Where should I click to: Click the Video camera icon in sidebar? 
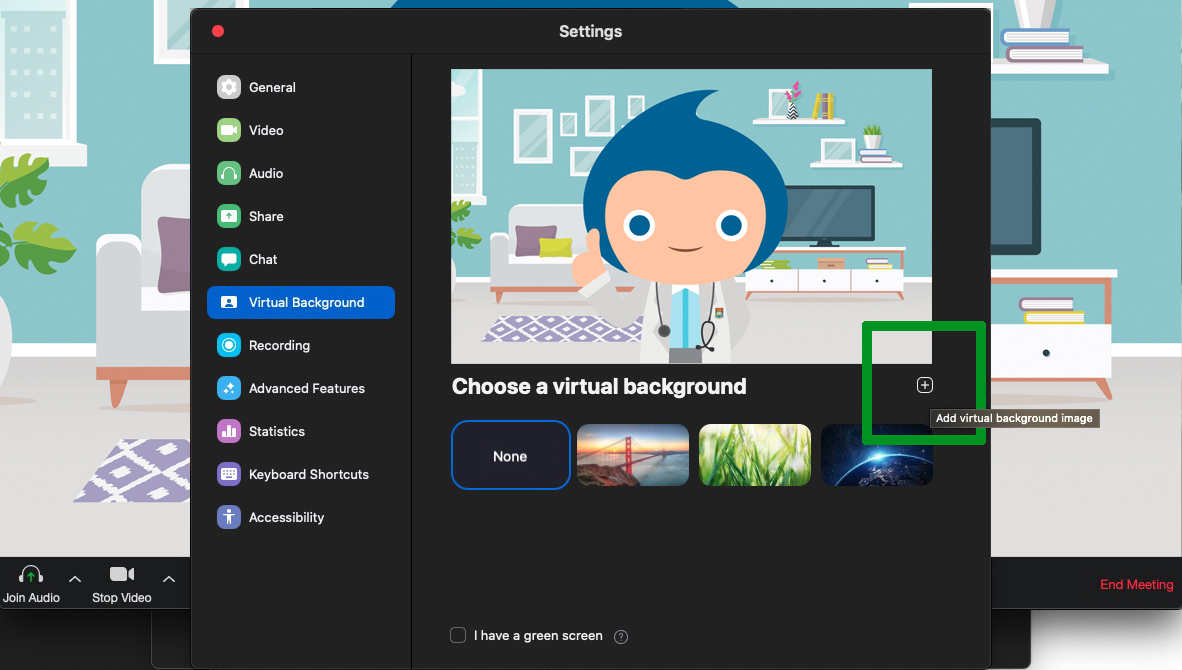[229, 130]
